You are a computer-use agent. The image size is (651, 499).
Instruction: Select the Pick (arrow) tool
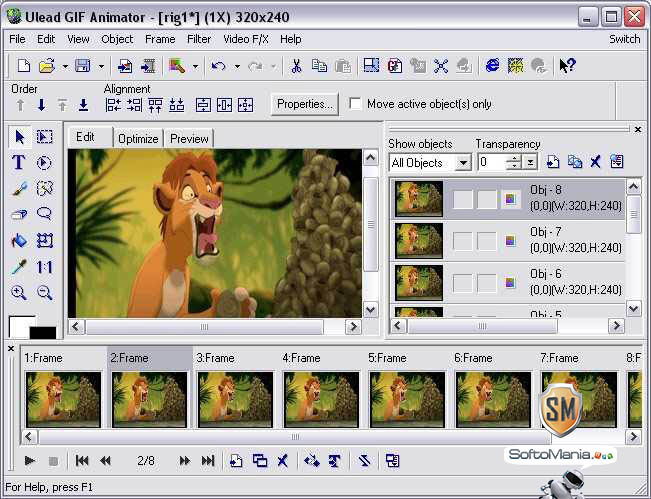tap(20, 137)
